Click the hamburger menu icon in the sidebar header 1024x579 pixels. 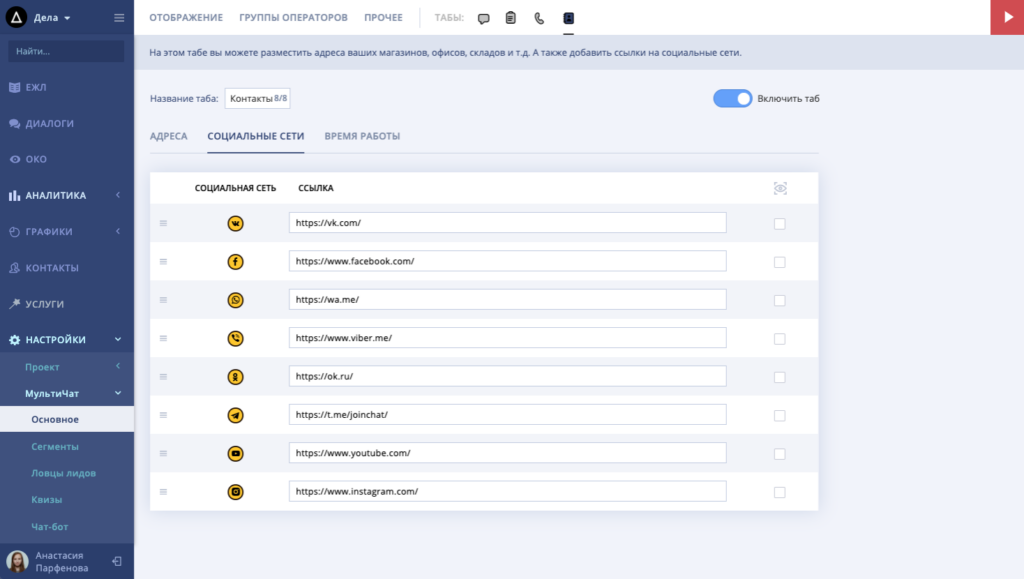119,18
